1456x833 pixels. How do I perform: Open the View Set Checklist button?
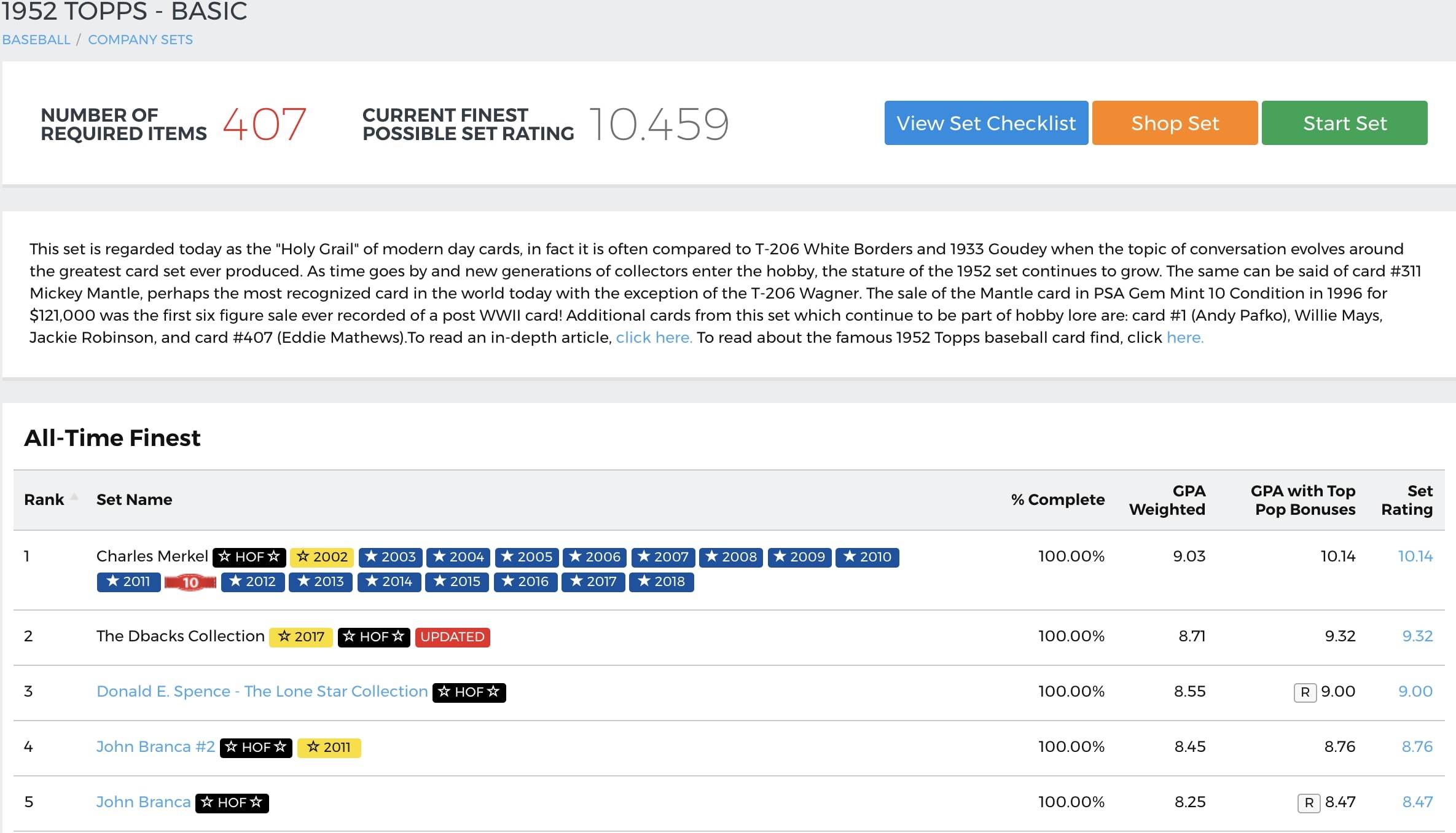(986, 123)
